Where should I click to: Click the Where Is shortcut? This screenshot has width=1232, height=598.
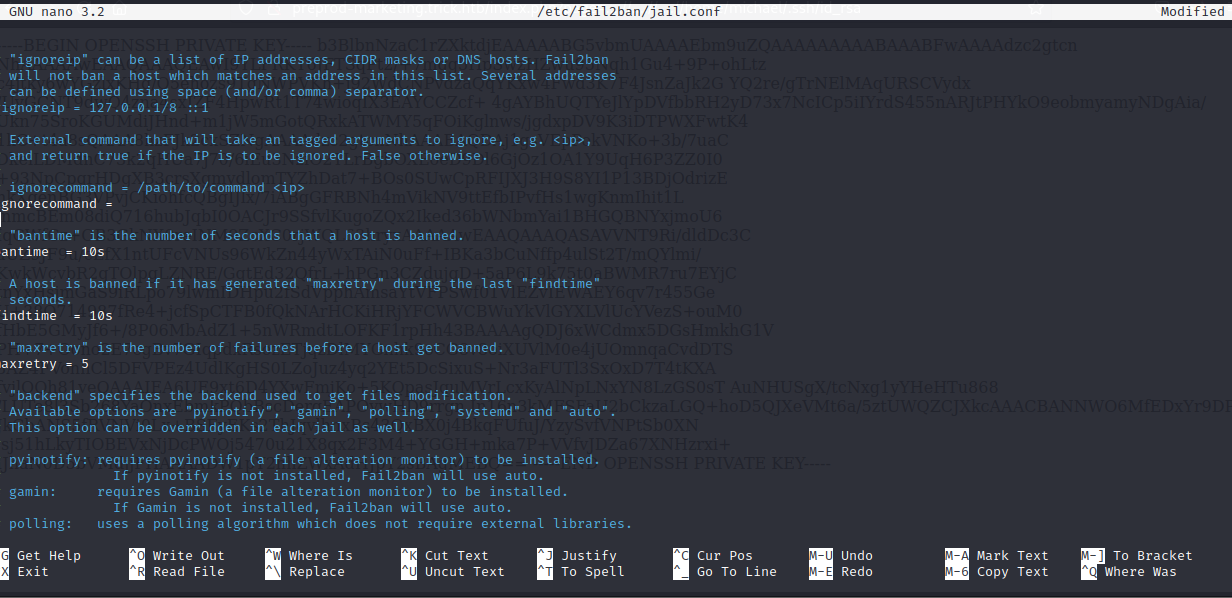(320, 556)
